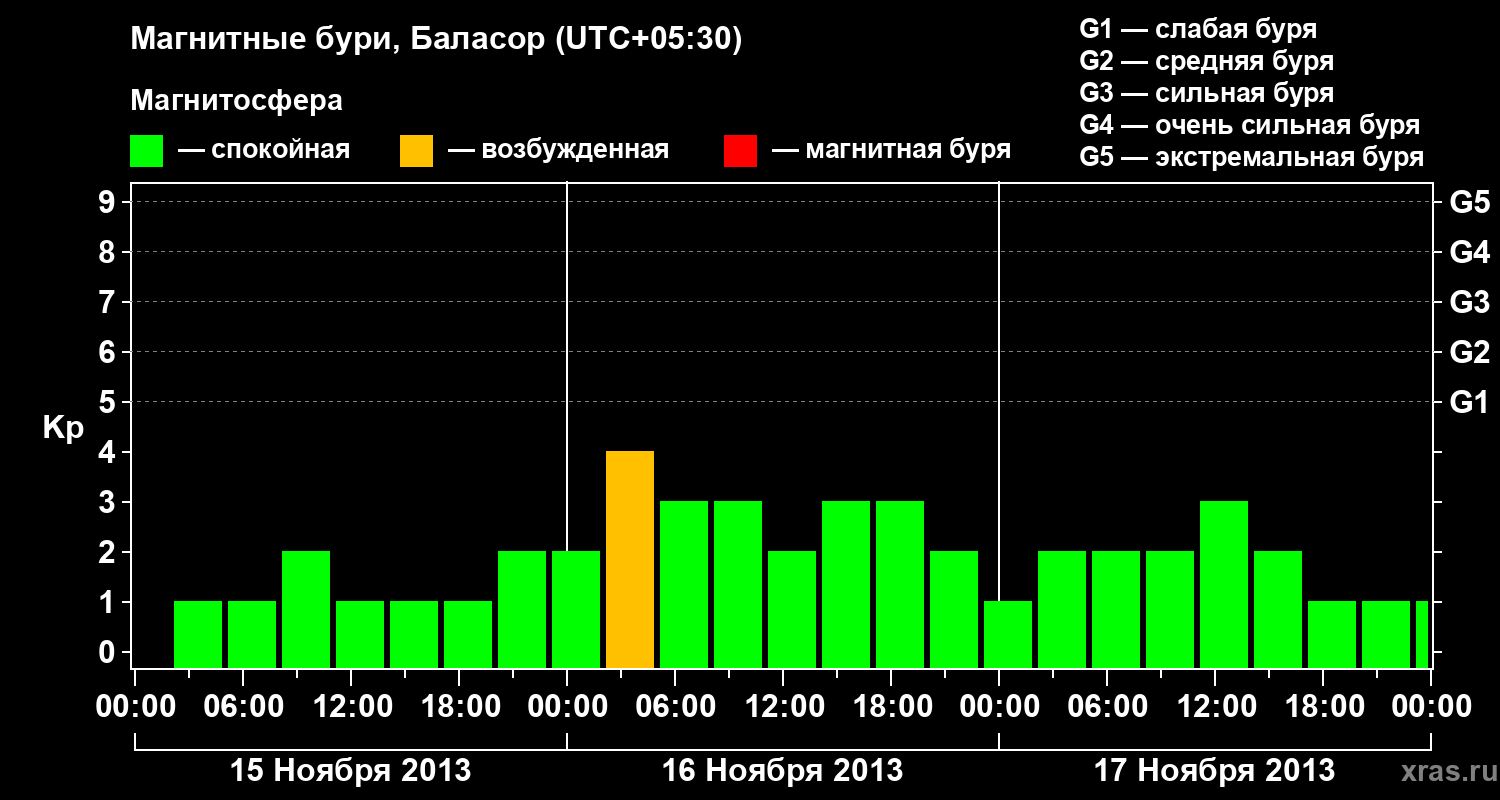Click the G2 marker on right axis
Viewport: 1500px width, 800px height.
(1469, 352)
